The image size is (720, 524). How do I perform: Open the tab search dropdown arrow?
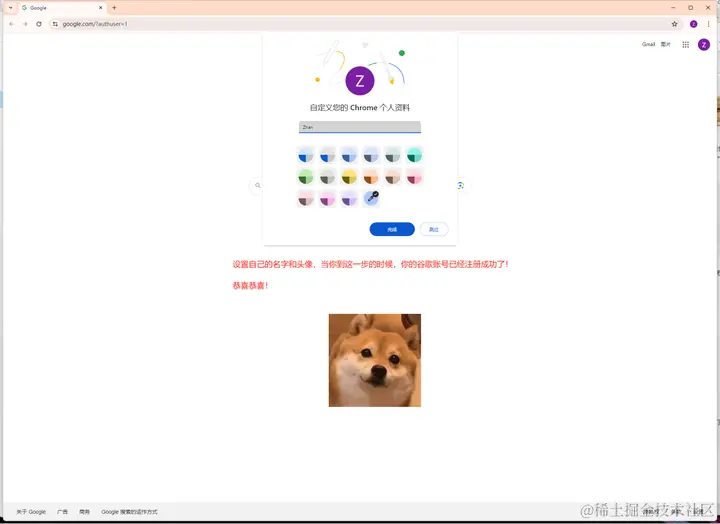click(11, 8)
